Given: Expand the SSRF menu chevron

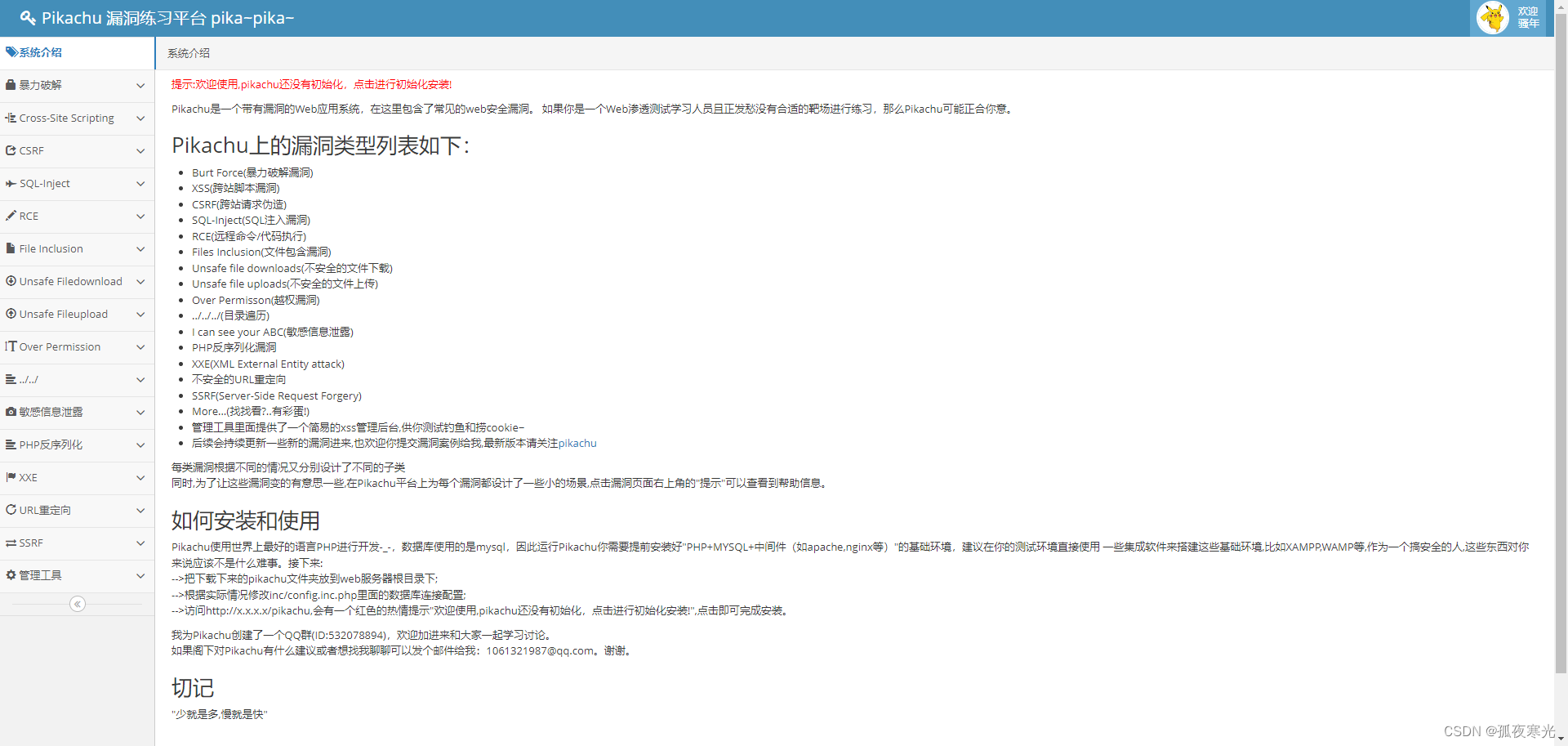Looking at the screenshot, I should coord(140,543).
